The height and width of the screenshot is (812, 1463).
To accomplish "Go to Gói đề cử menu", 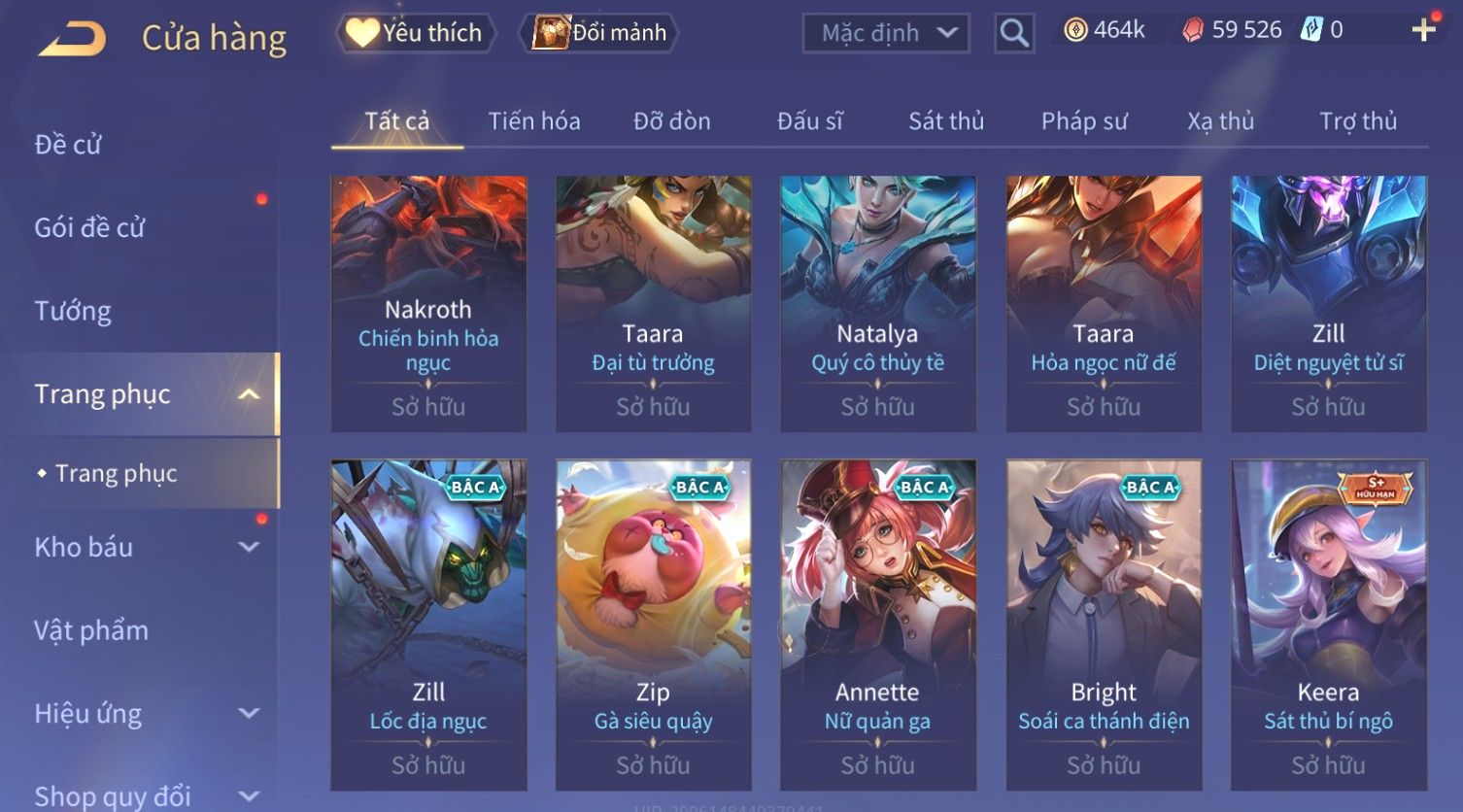I will (x=89, y=228).
